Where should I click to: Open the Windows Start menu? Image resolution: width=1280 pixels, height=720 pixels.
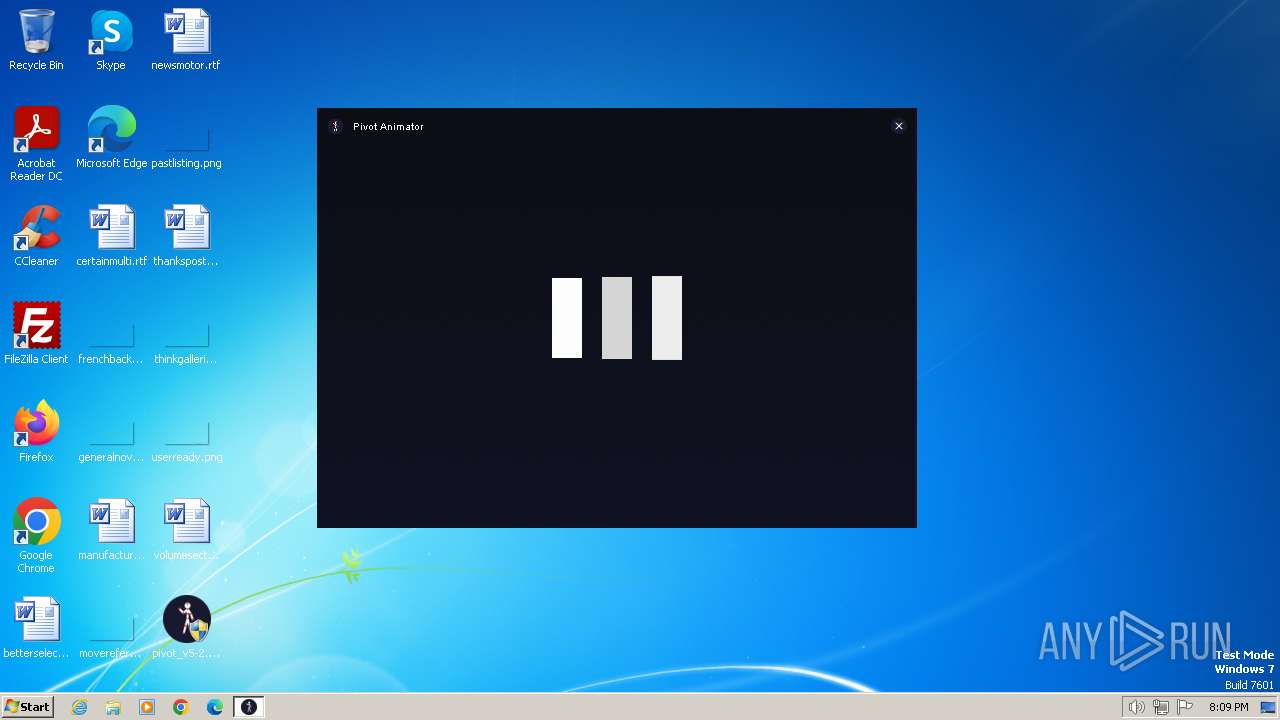coord(27,707)
